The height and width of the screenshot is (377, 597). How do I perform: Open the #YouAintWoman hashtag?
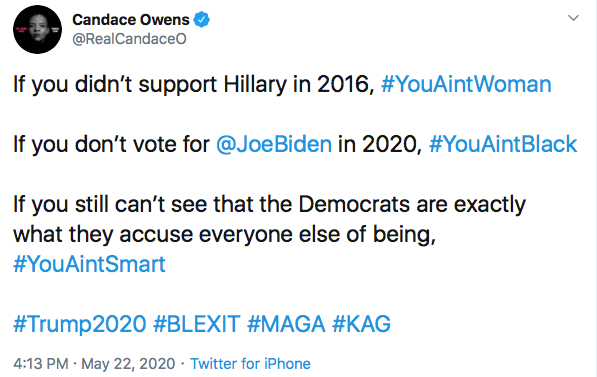pos(466,84)
